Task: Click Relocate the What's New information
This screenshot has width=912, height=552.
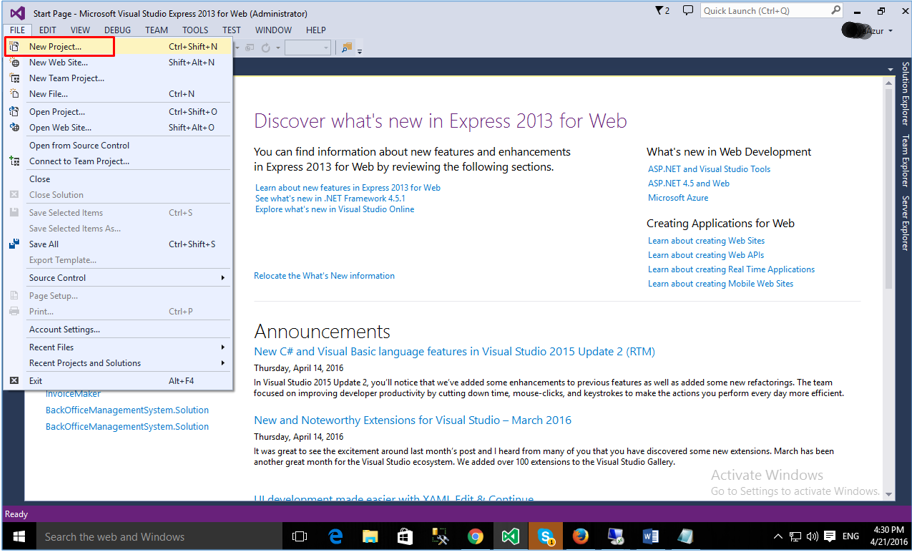Action: tap(324, 276)
